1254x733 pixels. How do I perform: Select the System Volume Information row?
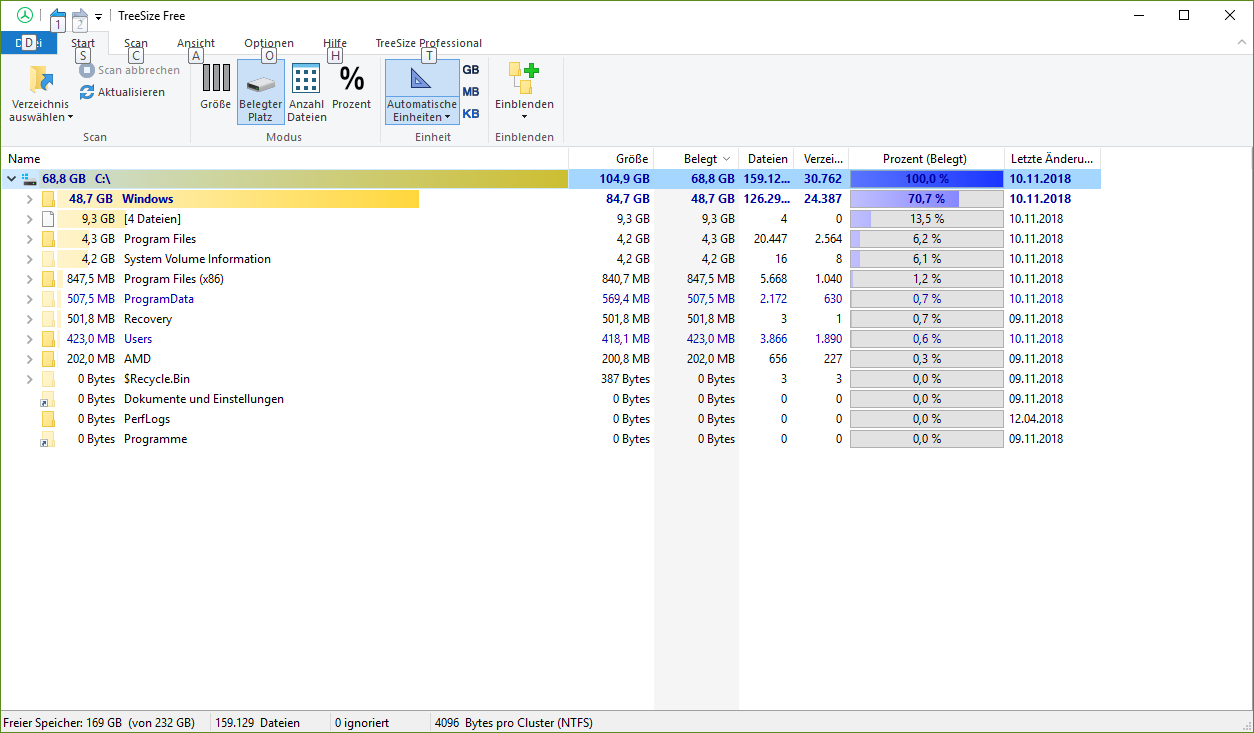coord(550,259)
